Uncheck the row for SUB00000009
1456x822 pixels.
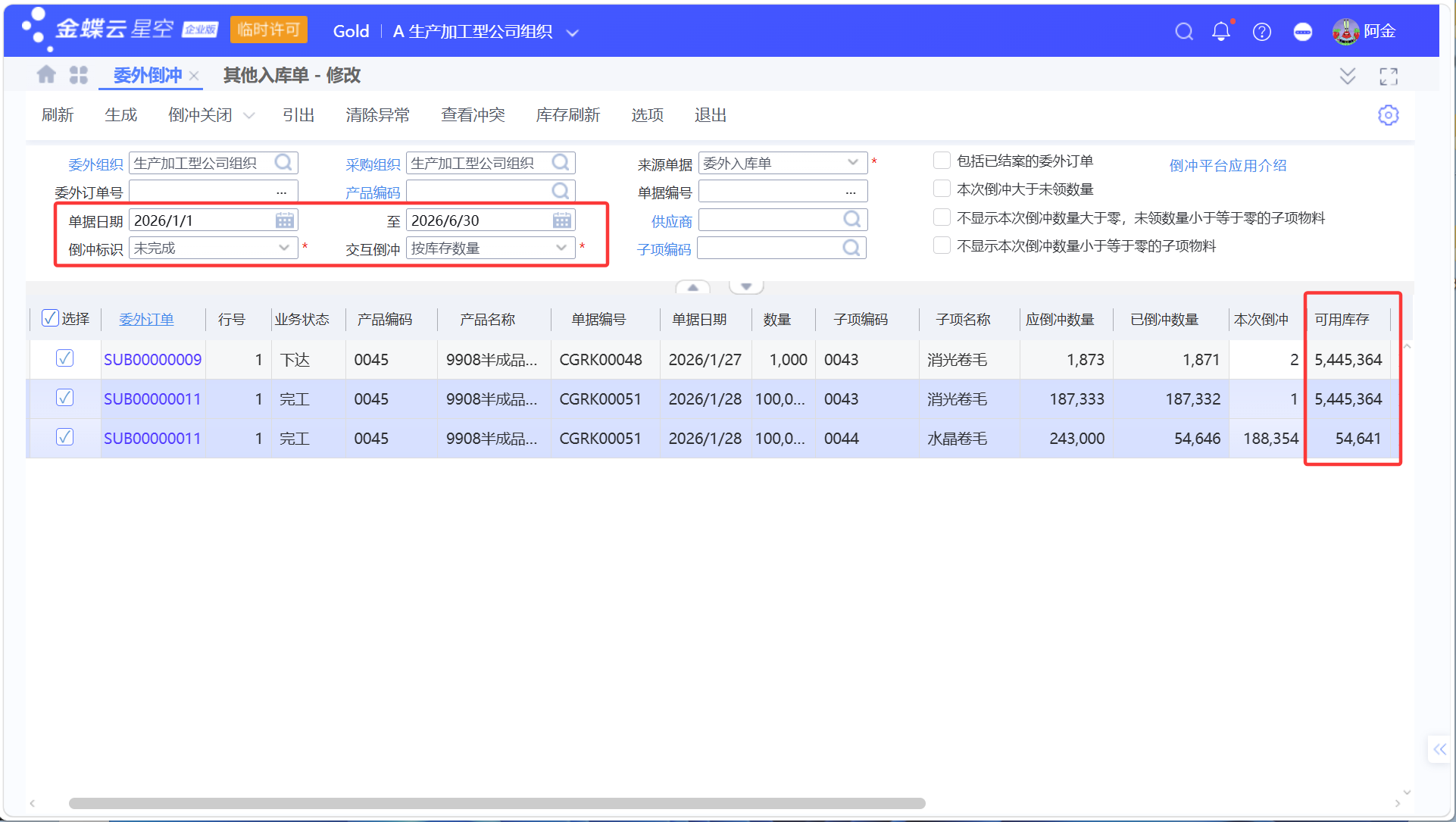65,358
